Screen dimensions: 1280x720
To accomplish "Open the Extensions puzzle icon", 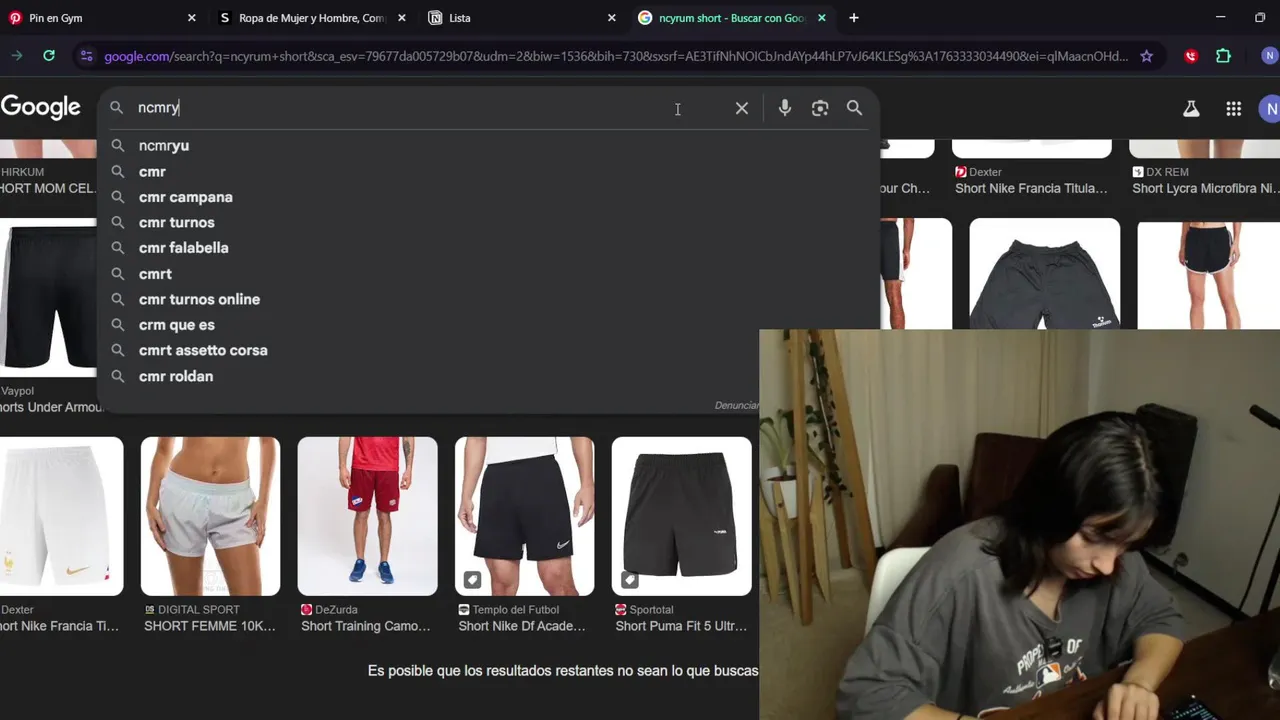I will pyautogui.click(x=1223, y=56).
